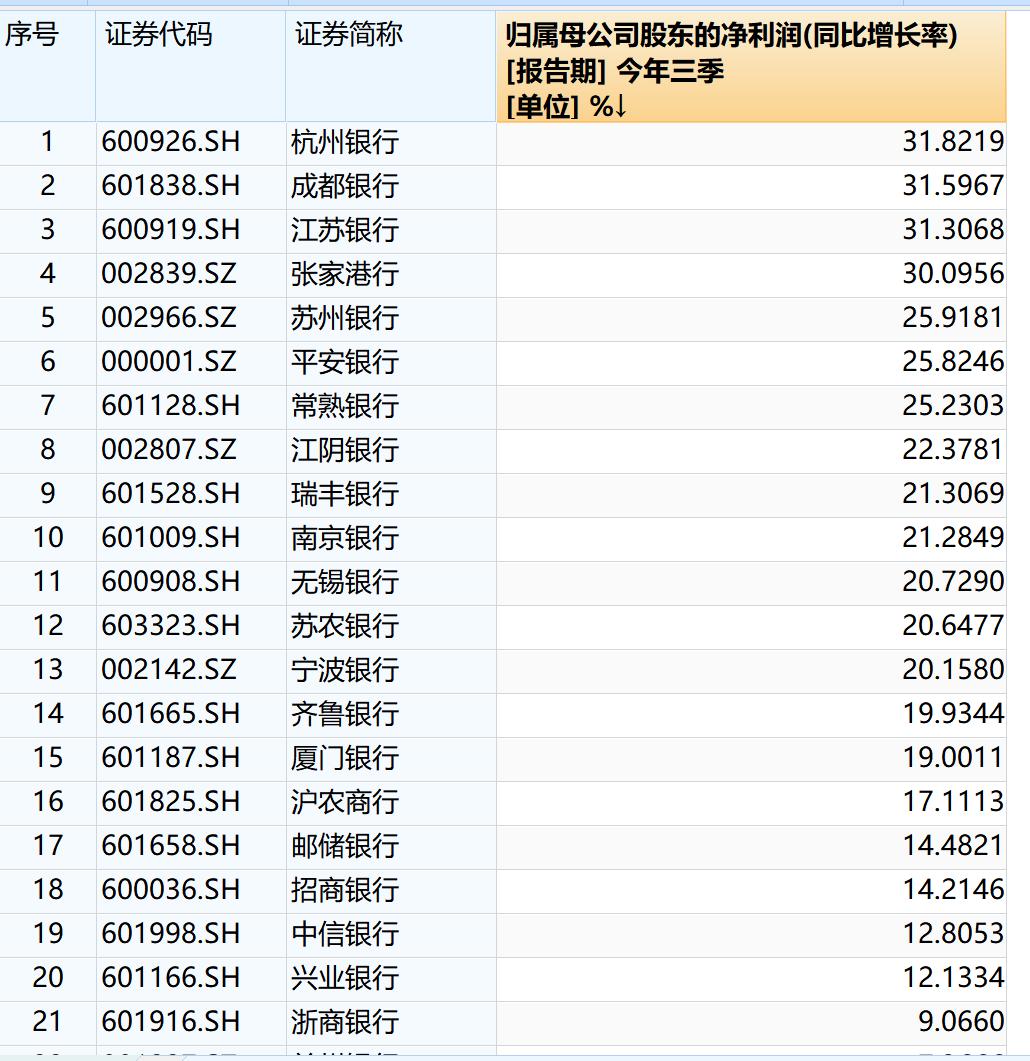Select 邮储银行 name cell
This screenshot has width=1030, height=1061.
point(391,846)
